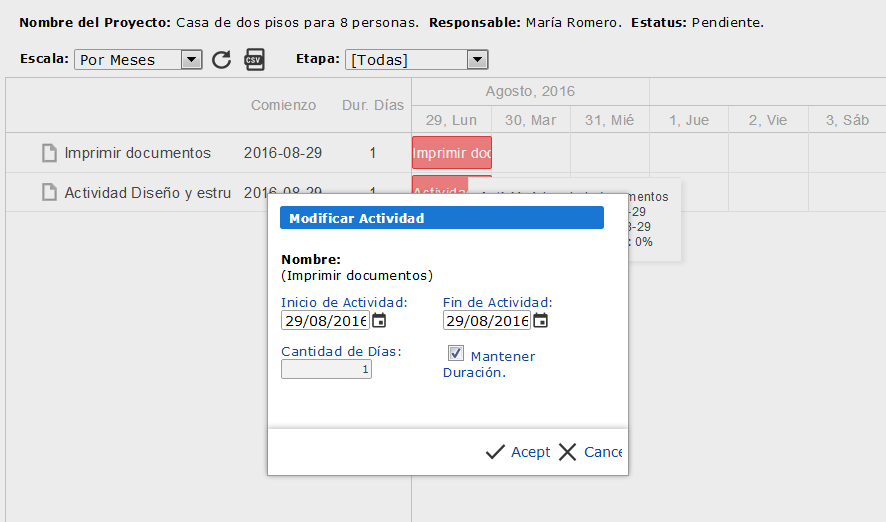Edit the Inicio de Actividad date field
The image size is (886, 522).
(x=325, y=321)
